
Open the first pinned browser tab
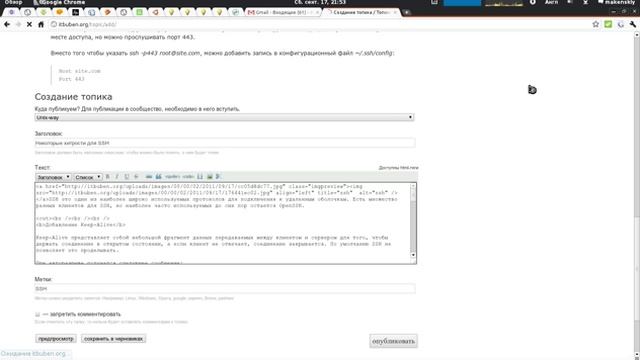click(x=11, y=12)
